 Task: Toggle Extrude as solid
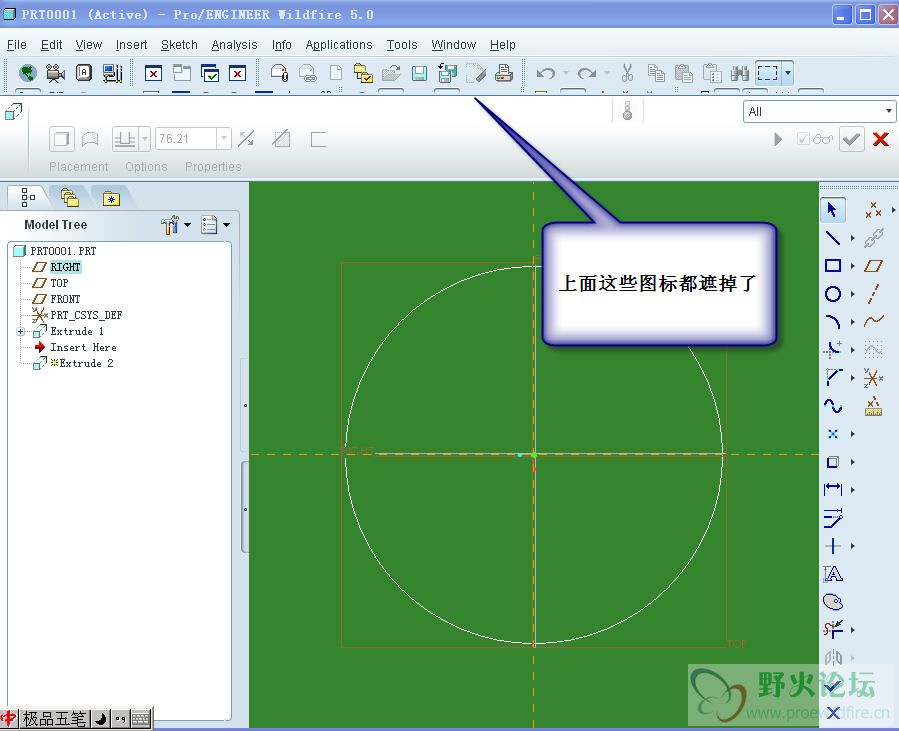(61, 139)
